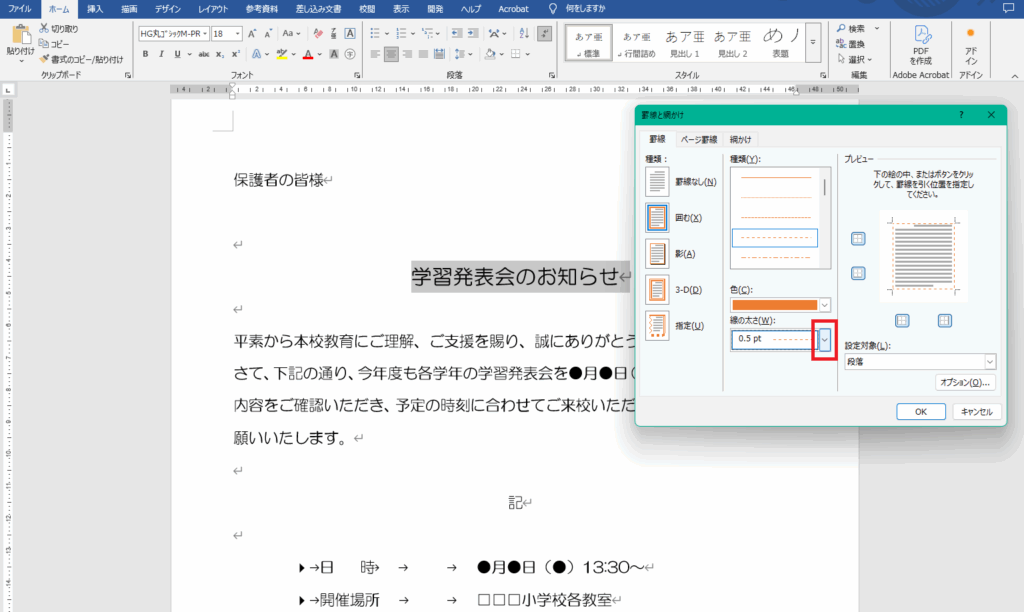Screen dimensions: 1024x612
Task: Toggle Underline formatting
Action: [x=177, y=54]
